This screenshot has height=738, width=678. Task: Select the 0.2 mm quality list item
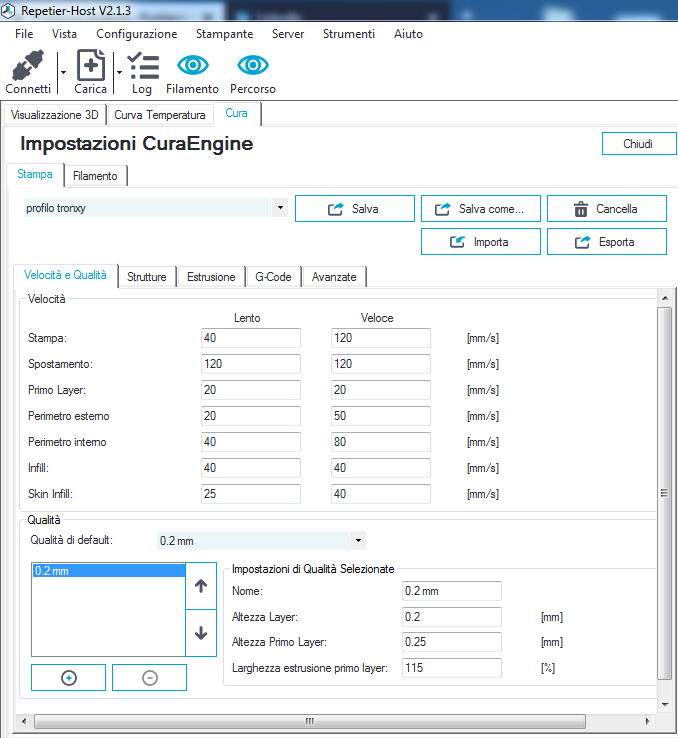109,571
